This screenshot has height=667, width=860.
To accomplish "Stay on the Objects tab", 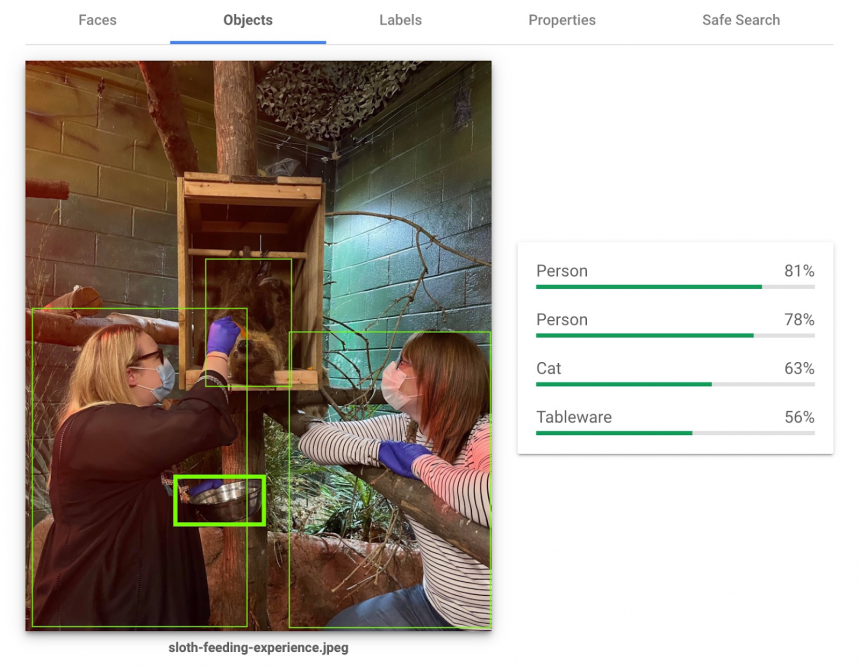I will (247, 20).
